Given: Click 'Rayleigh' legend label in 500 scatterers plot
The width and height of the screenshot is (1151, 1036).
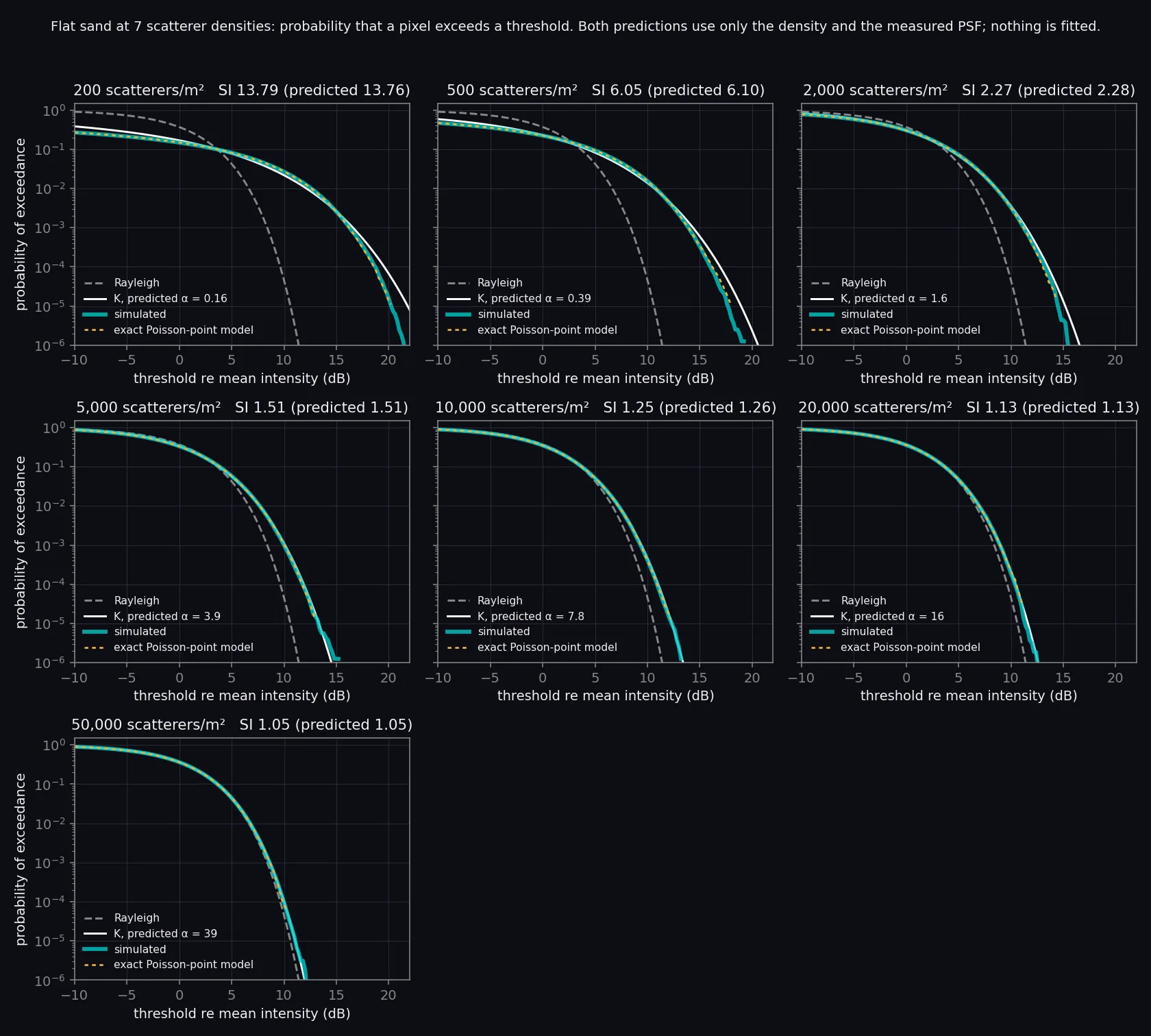Looking at the screenshot, I should 500,283.
